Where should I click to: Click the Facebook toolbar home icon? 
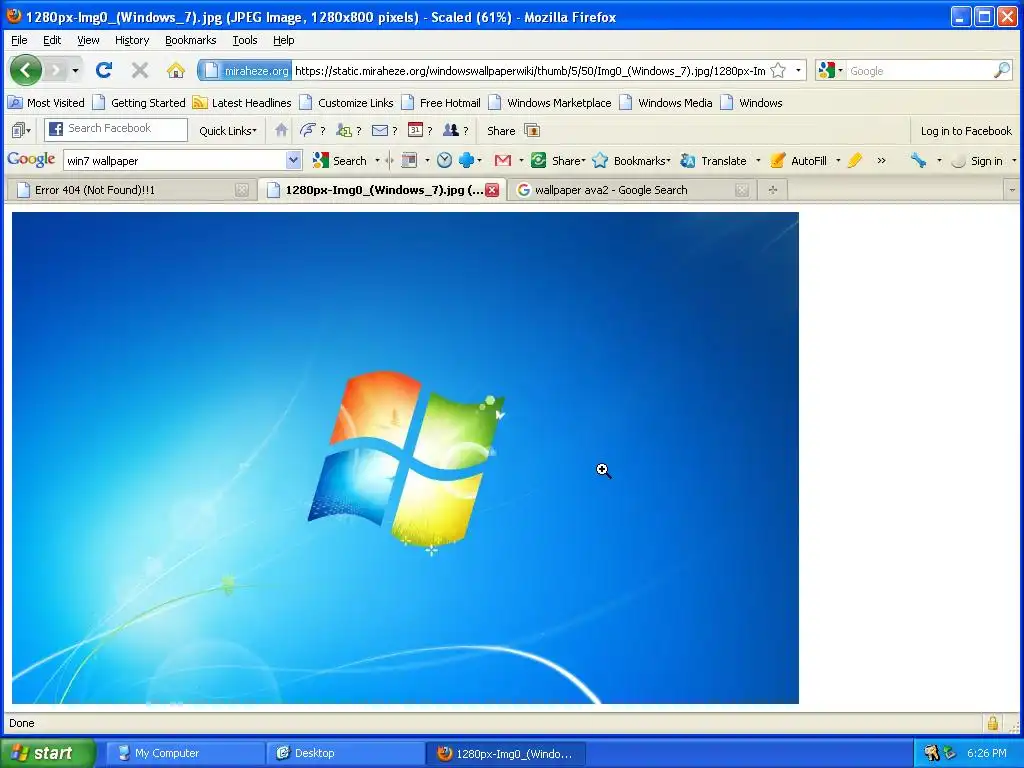281,130
